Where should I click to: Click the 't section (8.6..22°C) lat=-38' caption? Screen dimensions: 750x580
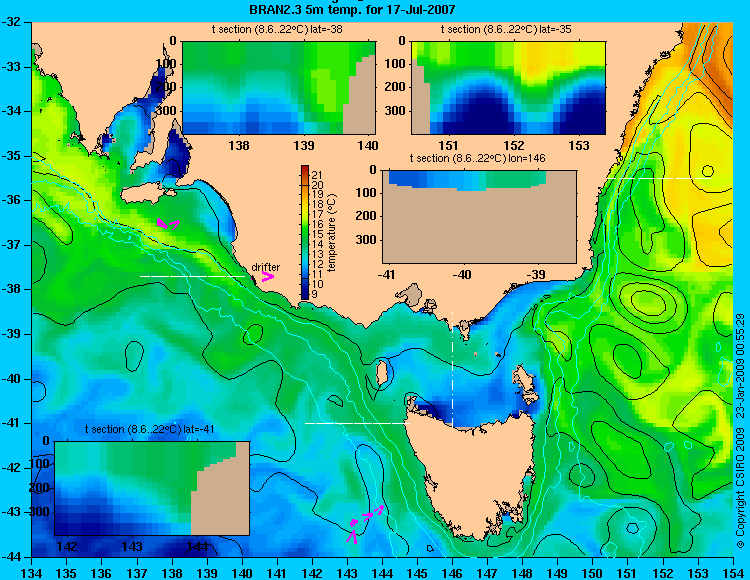(277, 30)
